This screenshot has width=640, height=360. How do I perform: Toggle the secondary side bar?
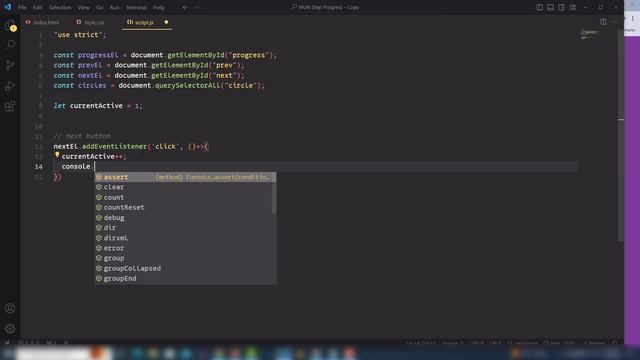pyautogui.click(x=561, y=7)
